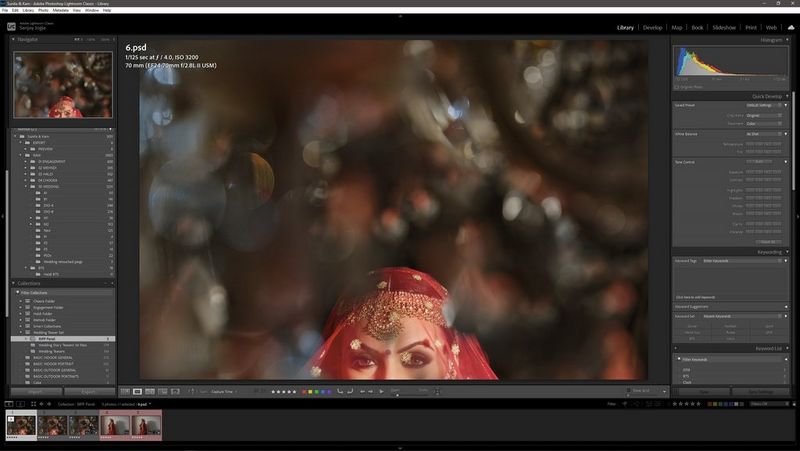Select the first filmstrip thumbnail
This screenshot has width=800, height=451.
[22, 424]
